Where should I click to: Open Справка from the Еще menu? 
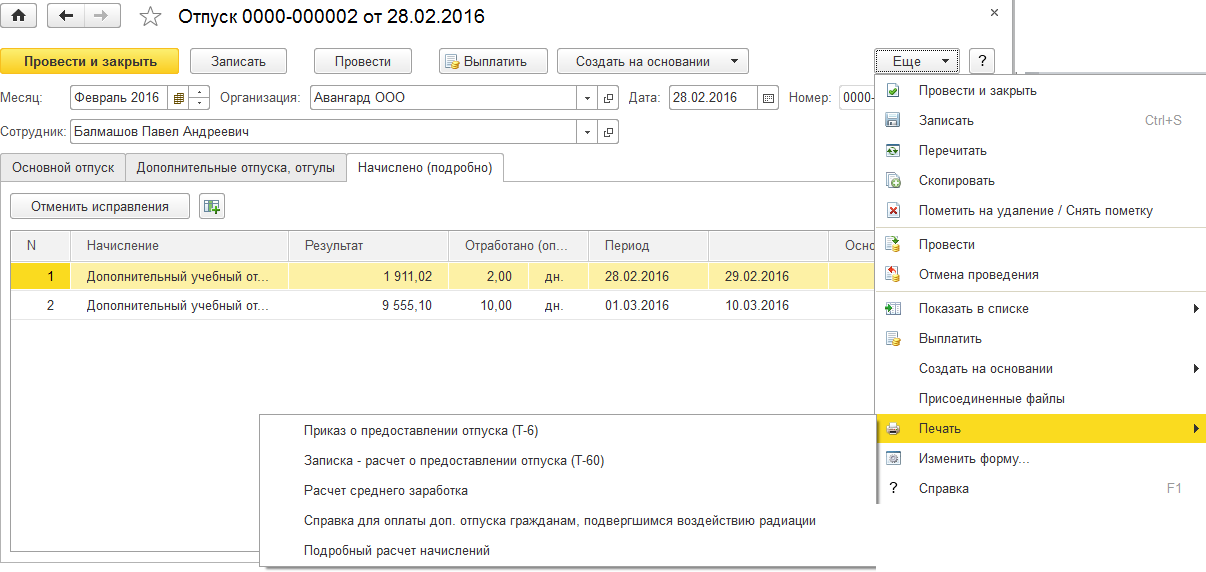[x=1040, y=489]
